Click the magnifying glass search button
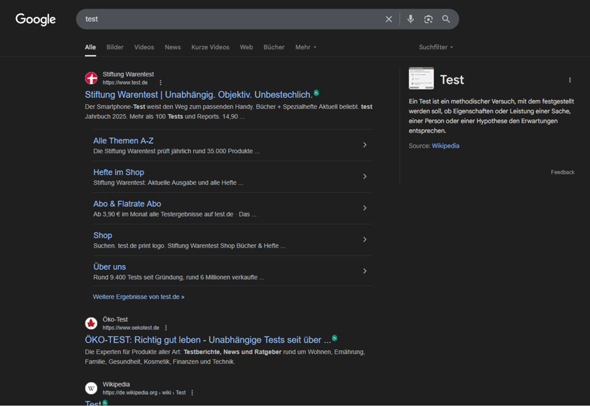 pos(446,19)
